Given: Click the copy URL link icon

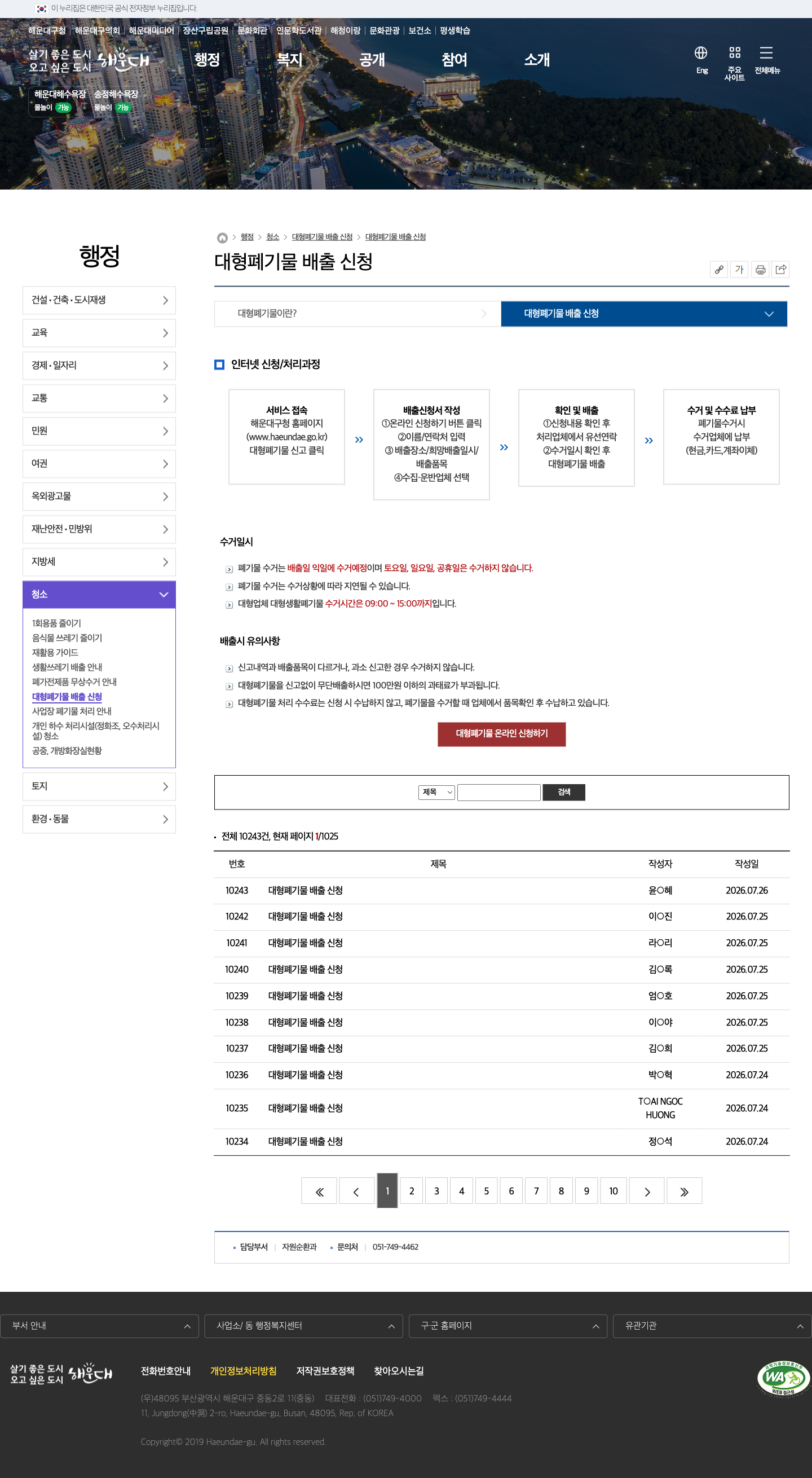Looking at the screenshot, I should click(x=719, y=270).
